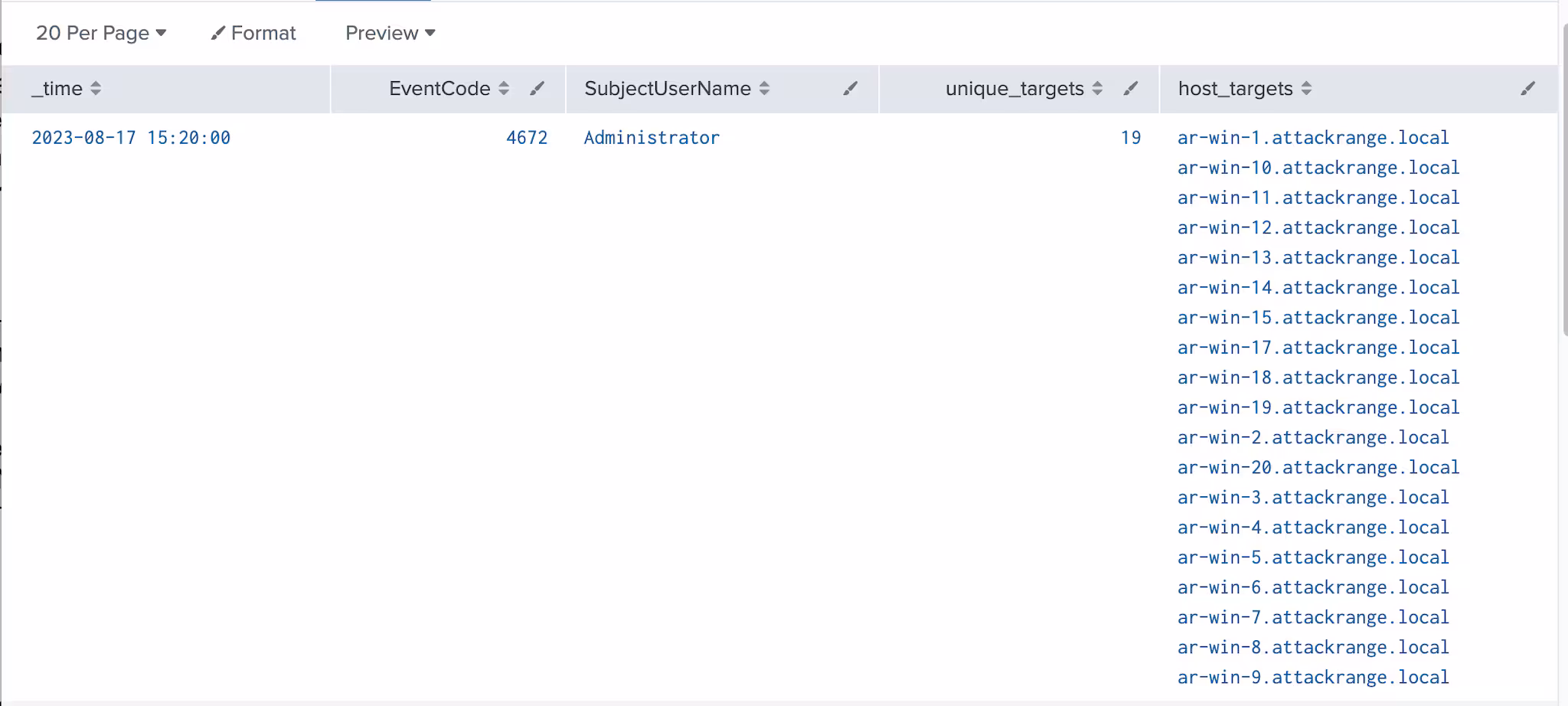This screenshot has height=706, width=1568.
Task: Sort by the host_targets column arrows
Action: tap(1306, 89)
